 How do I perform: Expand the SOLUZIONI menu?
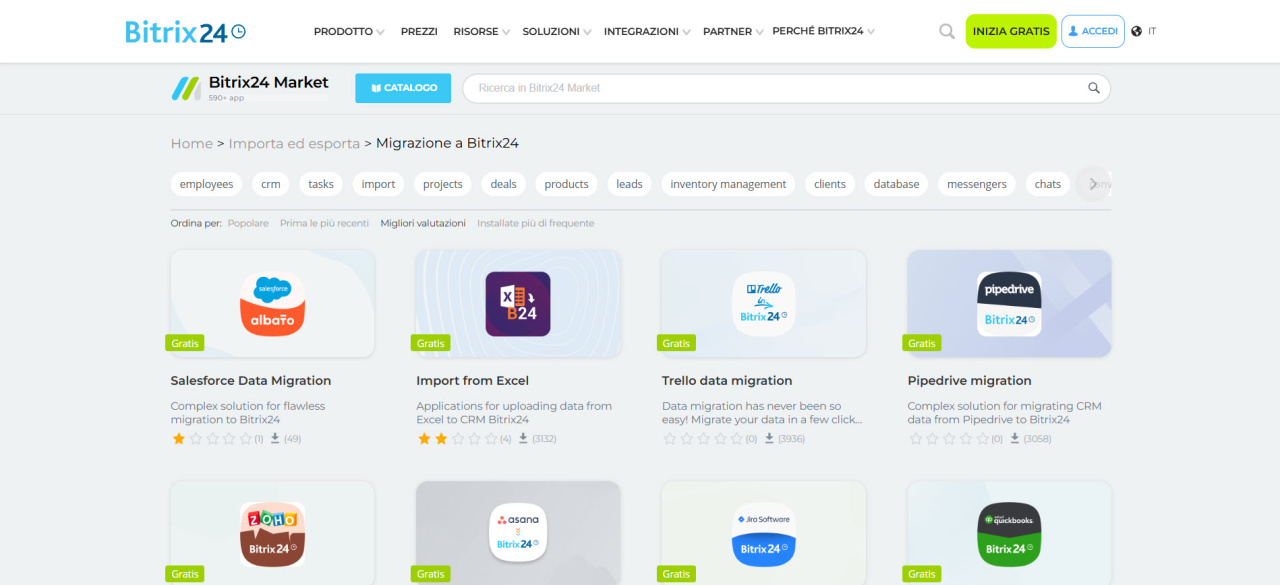556,32
